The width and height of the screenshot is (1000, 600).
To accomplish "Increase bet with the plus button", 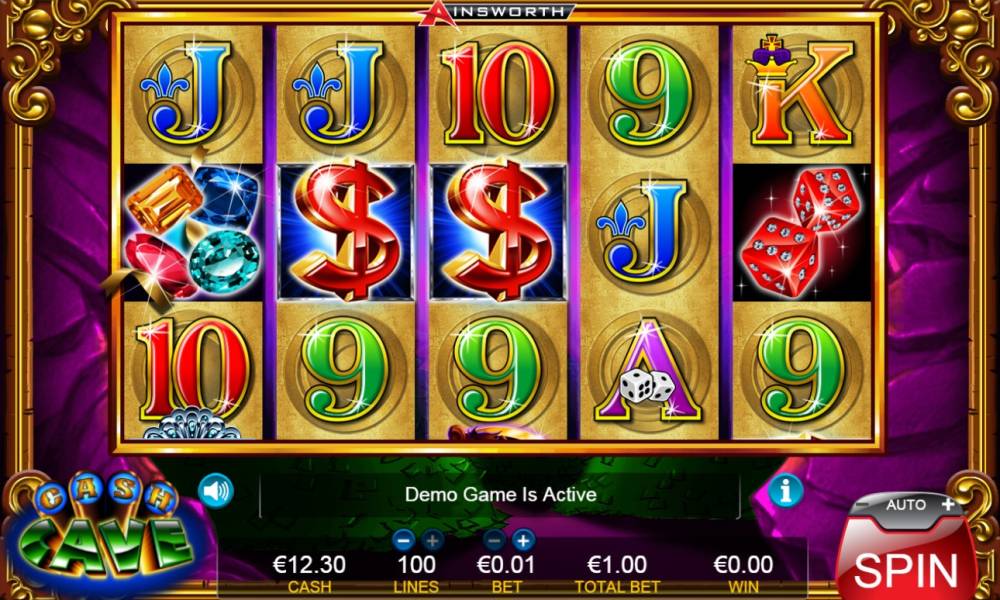I will (x=524, y=541).
